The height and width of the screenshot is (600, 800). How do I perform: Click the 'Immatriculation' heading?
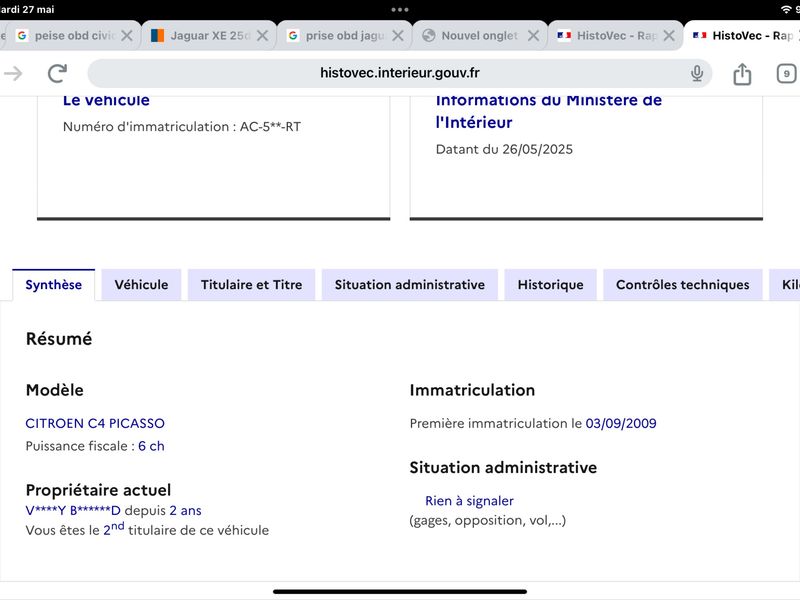tap(472, 390)
